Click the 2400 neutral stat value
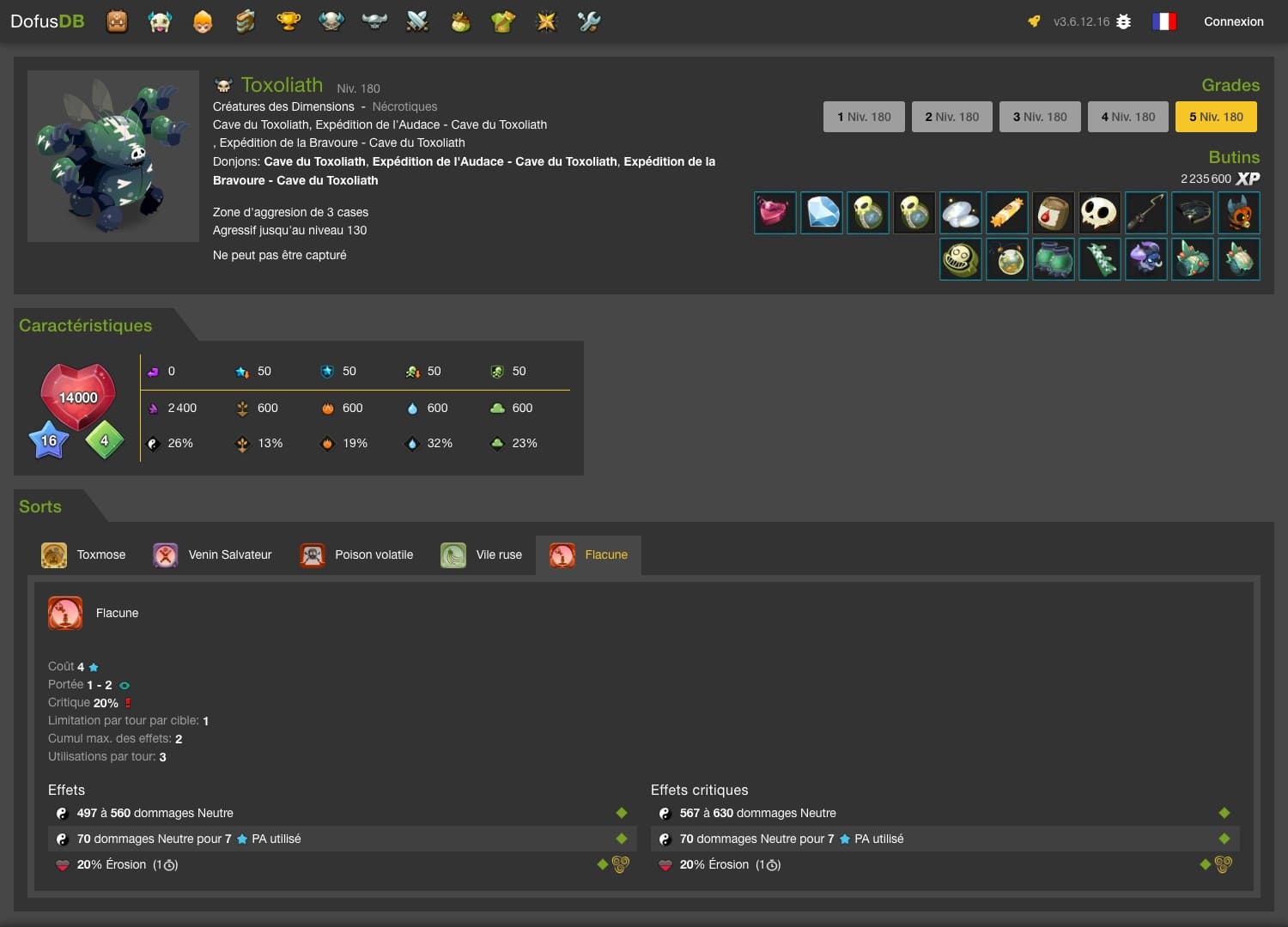This screenshot has height=927, width=1288. click(x=182, y=408)
